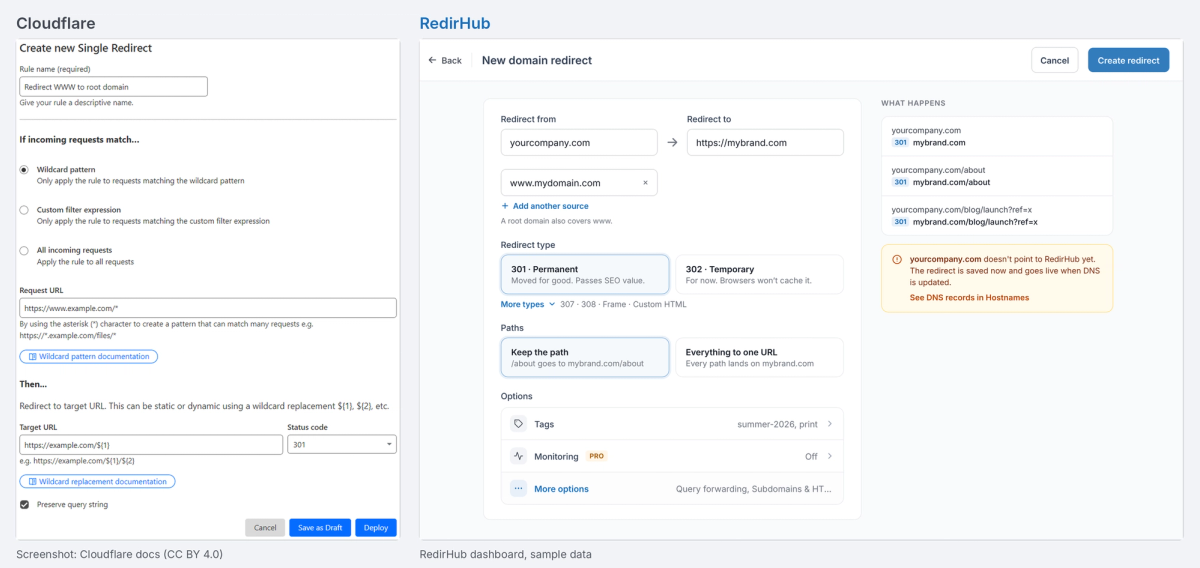Viewport: 1200px width, 568px height.
Task: Click Cancel in the Cloudflare form
Action: coord(265,527)
